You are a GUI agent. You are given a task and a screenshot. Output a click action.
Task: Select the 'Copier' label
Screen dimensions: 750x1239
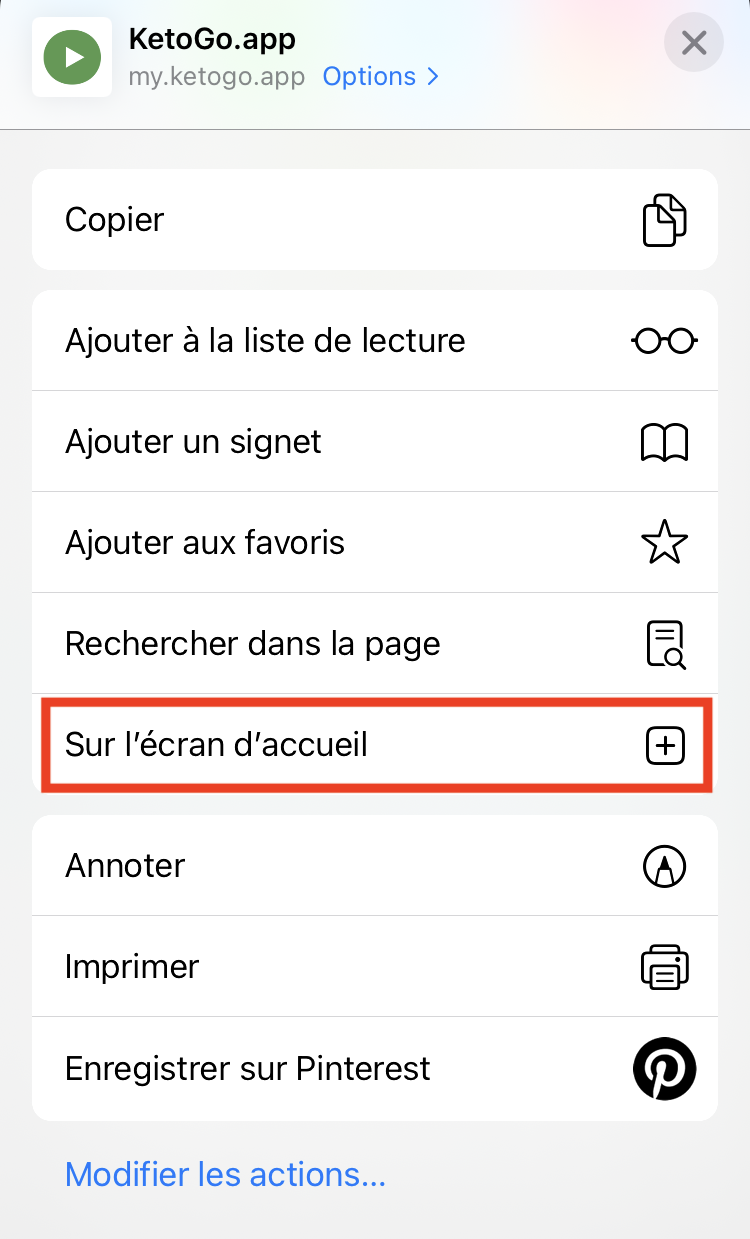pyautogui.click(x=114, y=220)
